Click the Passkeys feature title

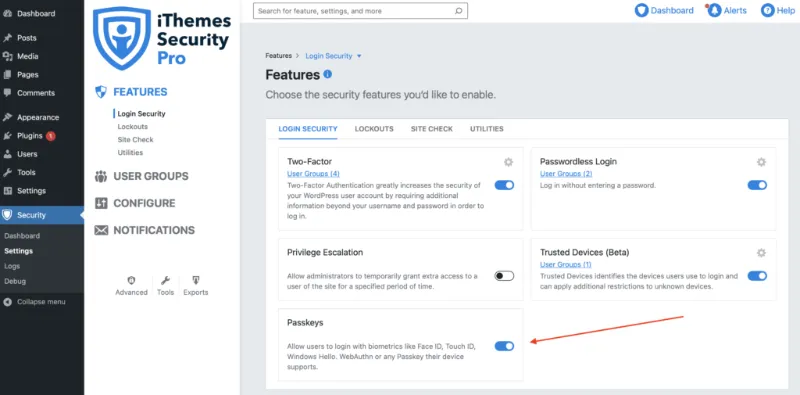(305, 323)
